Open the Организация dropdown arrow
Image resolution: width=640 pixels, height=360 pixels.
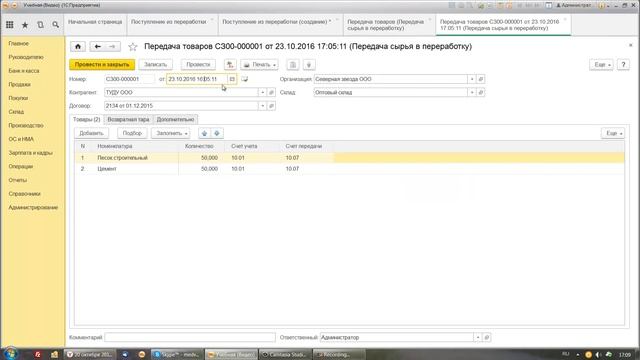point(472,79)
